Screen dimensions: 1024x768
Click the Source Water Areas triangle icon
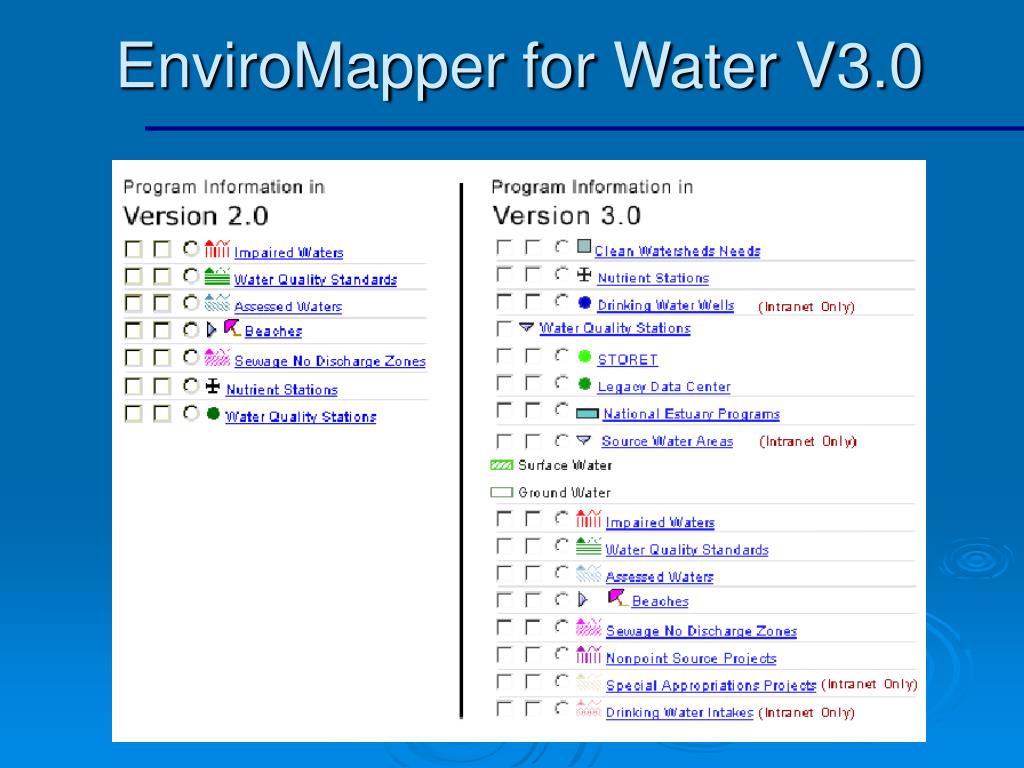point(584,440)
